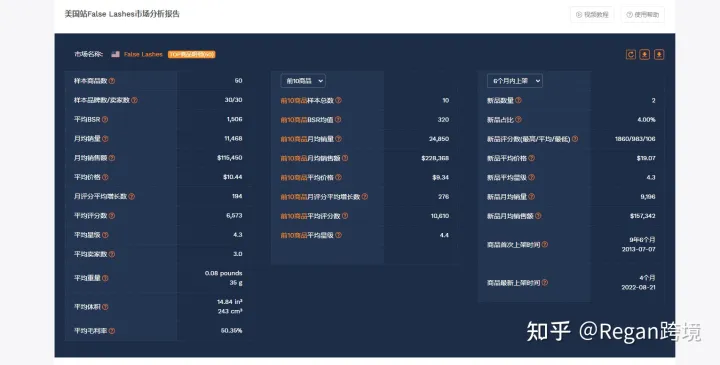The height and width of the screenshot is (365, 720).
Task: Click the help icon next to 月均销量 in left column
Action: point(105,139)
